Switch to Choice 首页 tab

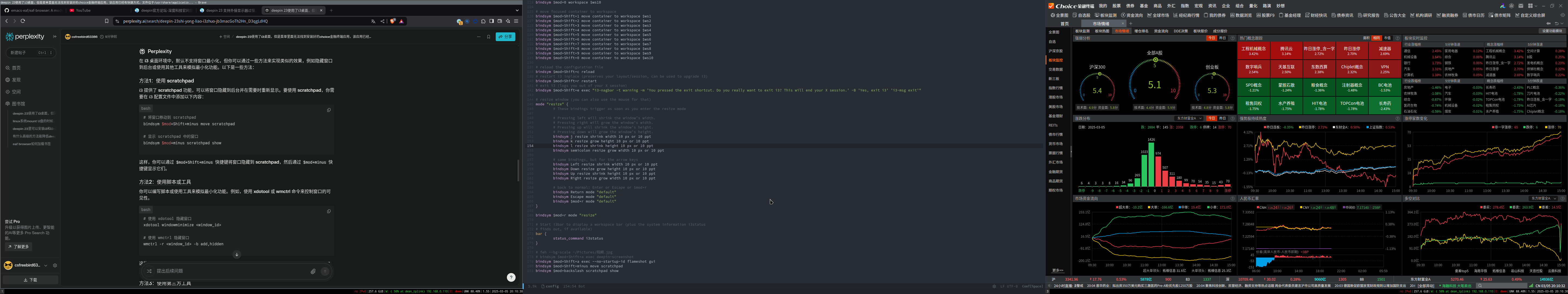click(1065, 24)
